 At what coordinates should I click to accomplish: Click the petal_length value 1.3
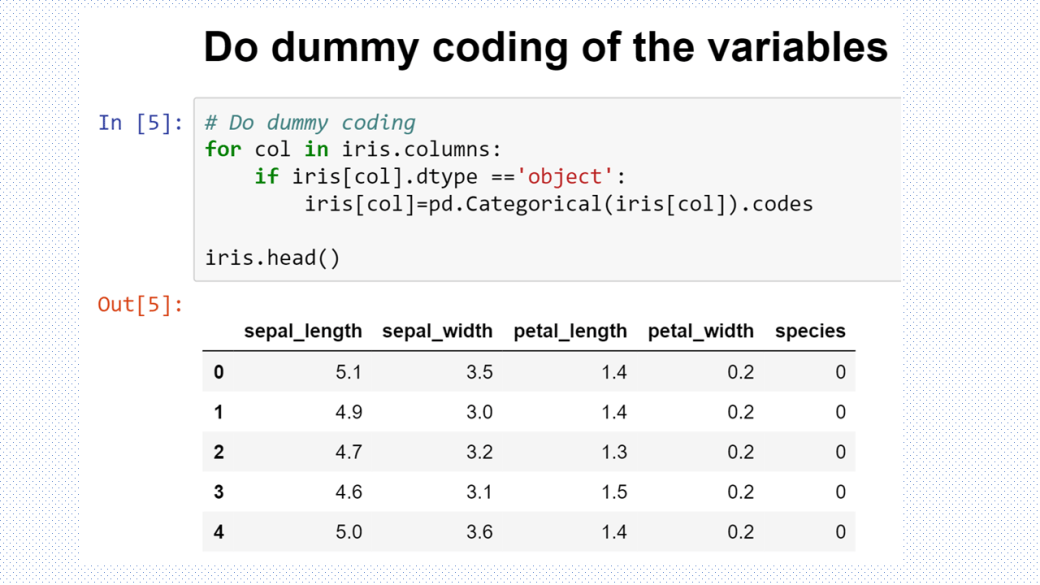pyautogui.click(x=614, y=452)
